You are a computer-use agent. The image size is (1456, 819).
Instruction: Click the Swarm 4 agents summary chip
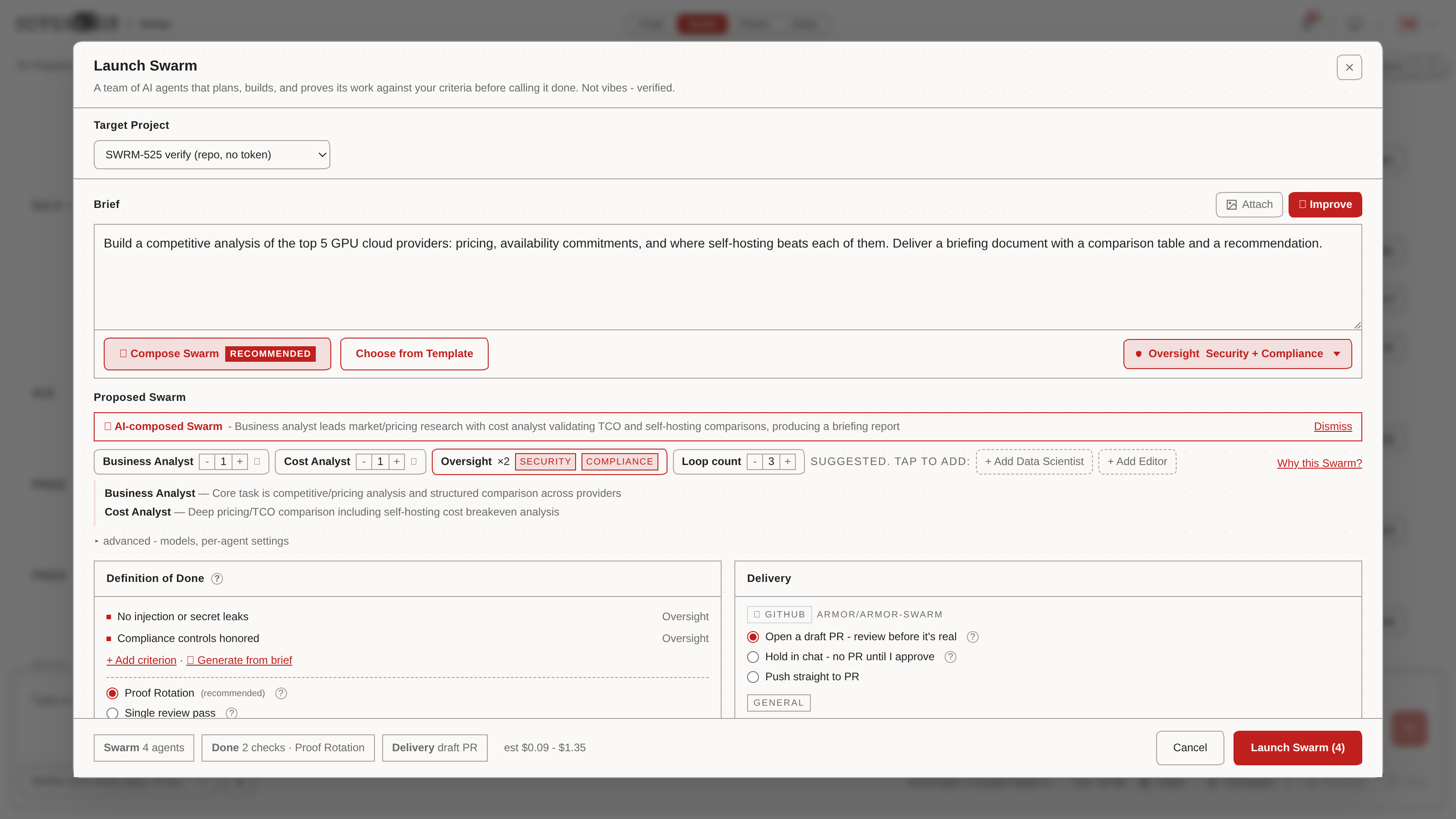point(144,748)
